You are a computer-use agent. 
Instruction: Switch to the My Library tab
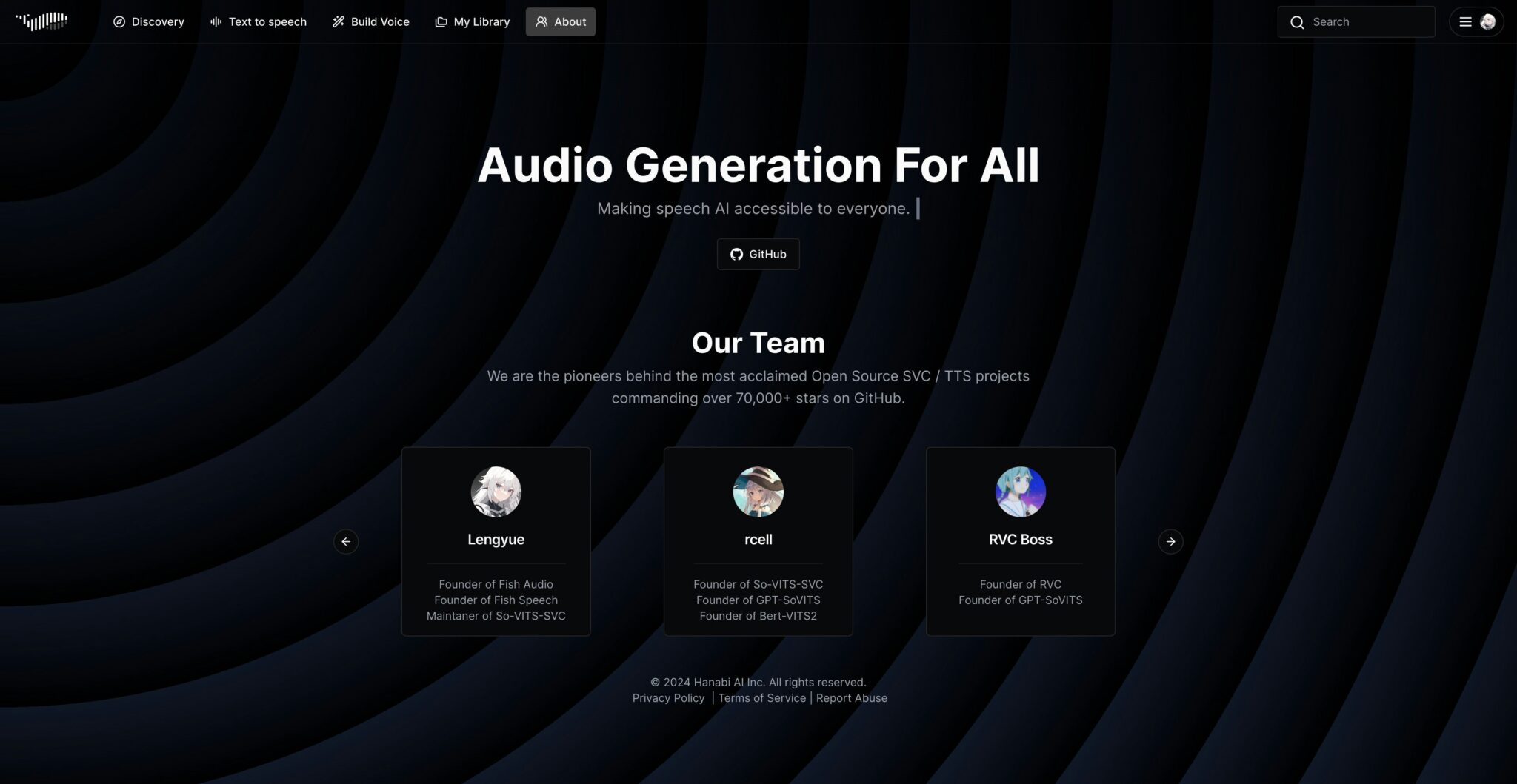472,21
